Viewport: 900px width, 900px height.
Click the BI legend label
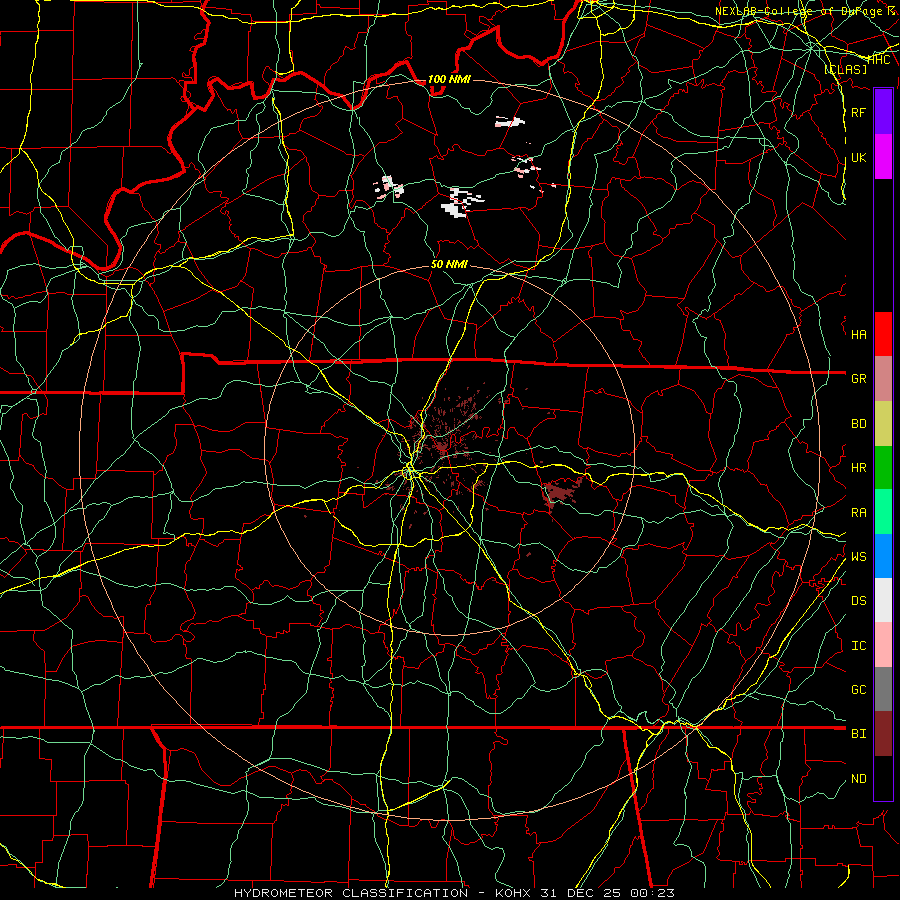pyautogui.click(x=859, y=734)
